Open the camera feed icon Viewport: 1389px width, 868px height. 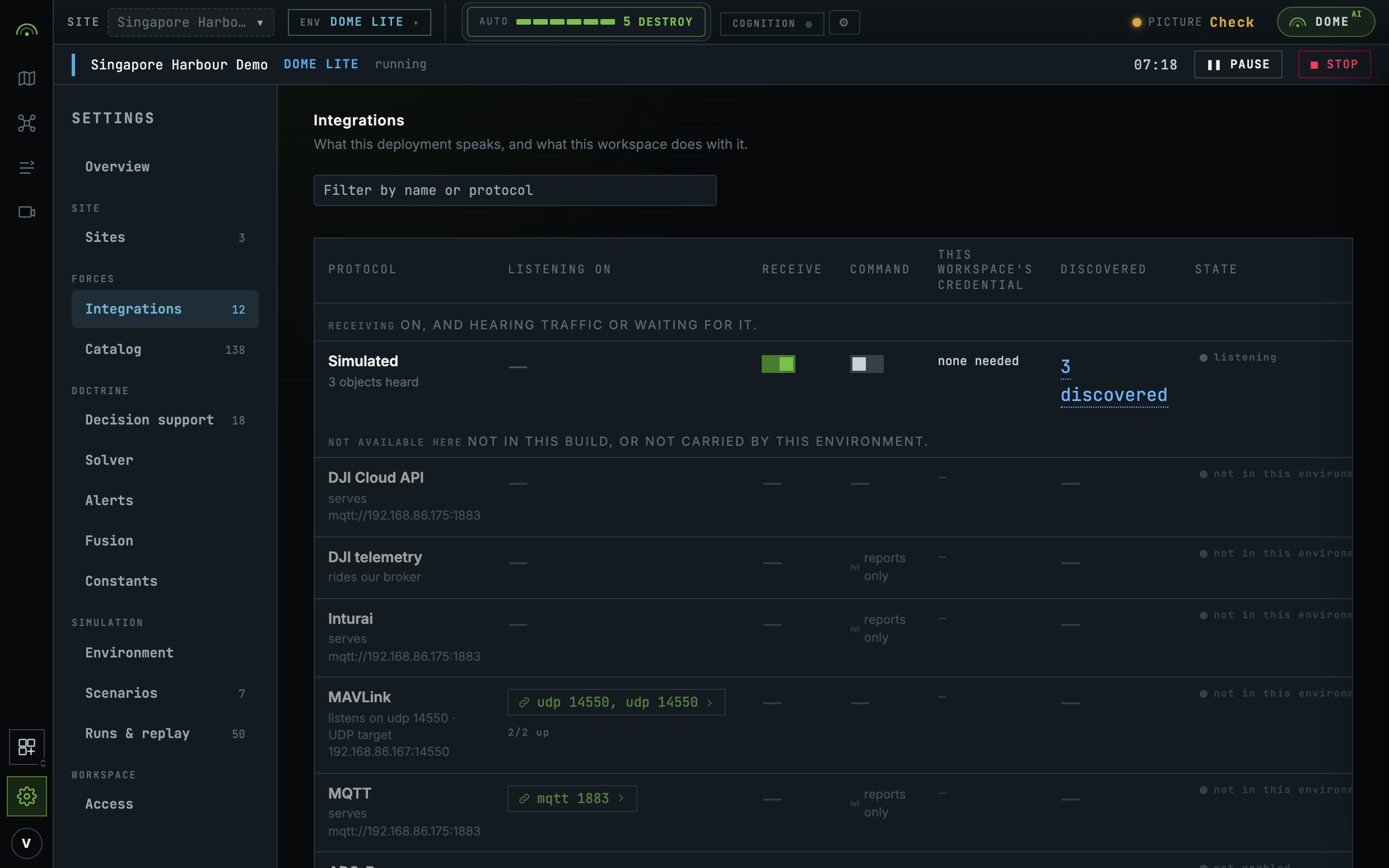click(x=26, y=212)
